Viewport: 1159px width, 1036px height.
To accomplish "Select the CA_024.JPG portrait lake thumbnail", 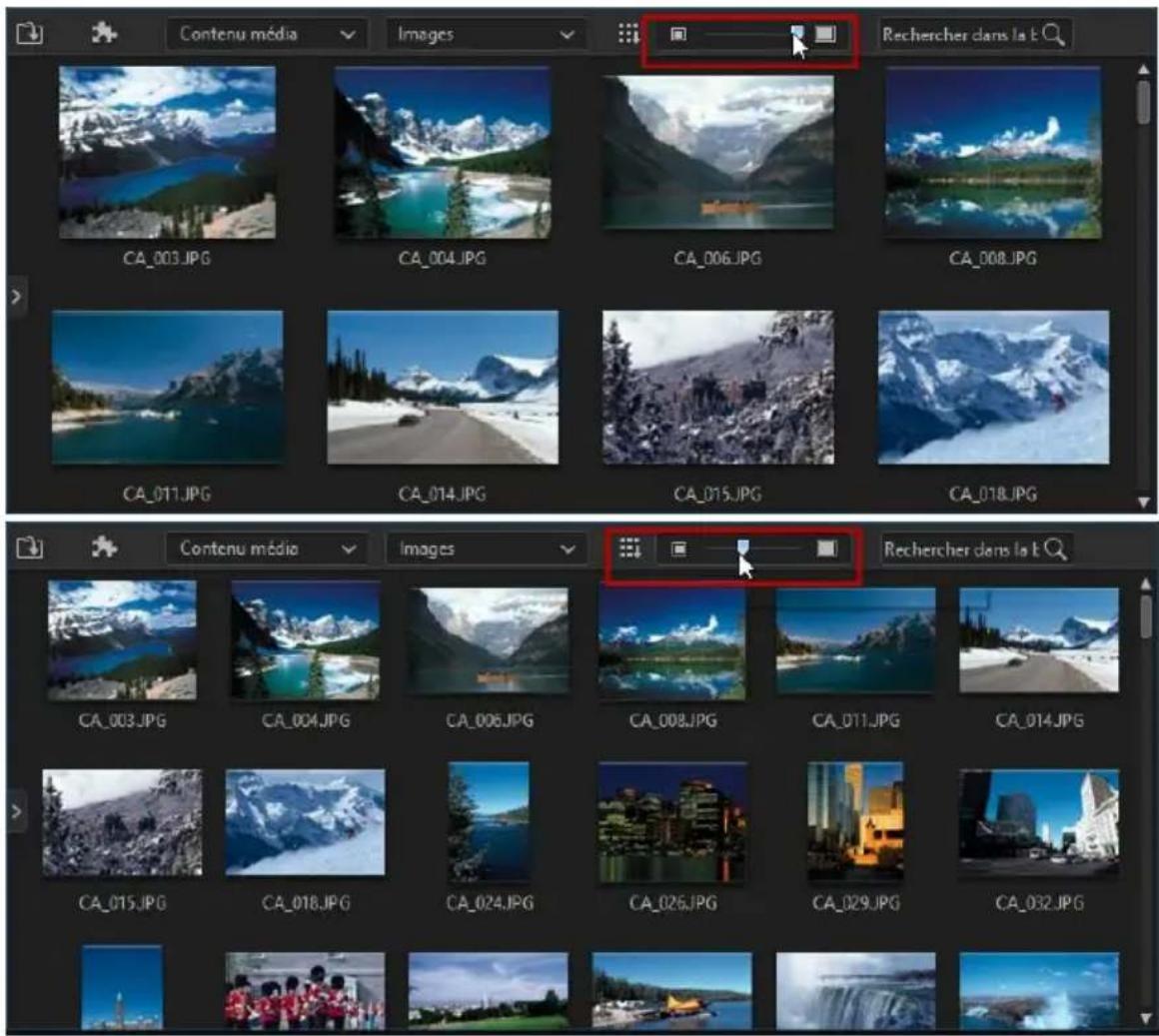I will point(488,821).
